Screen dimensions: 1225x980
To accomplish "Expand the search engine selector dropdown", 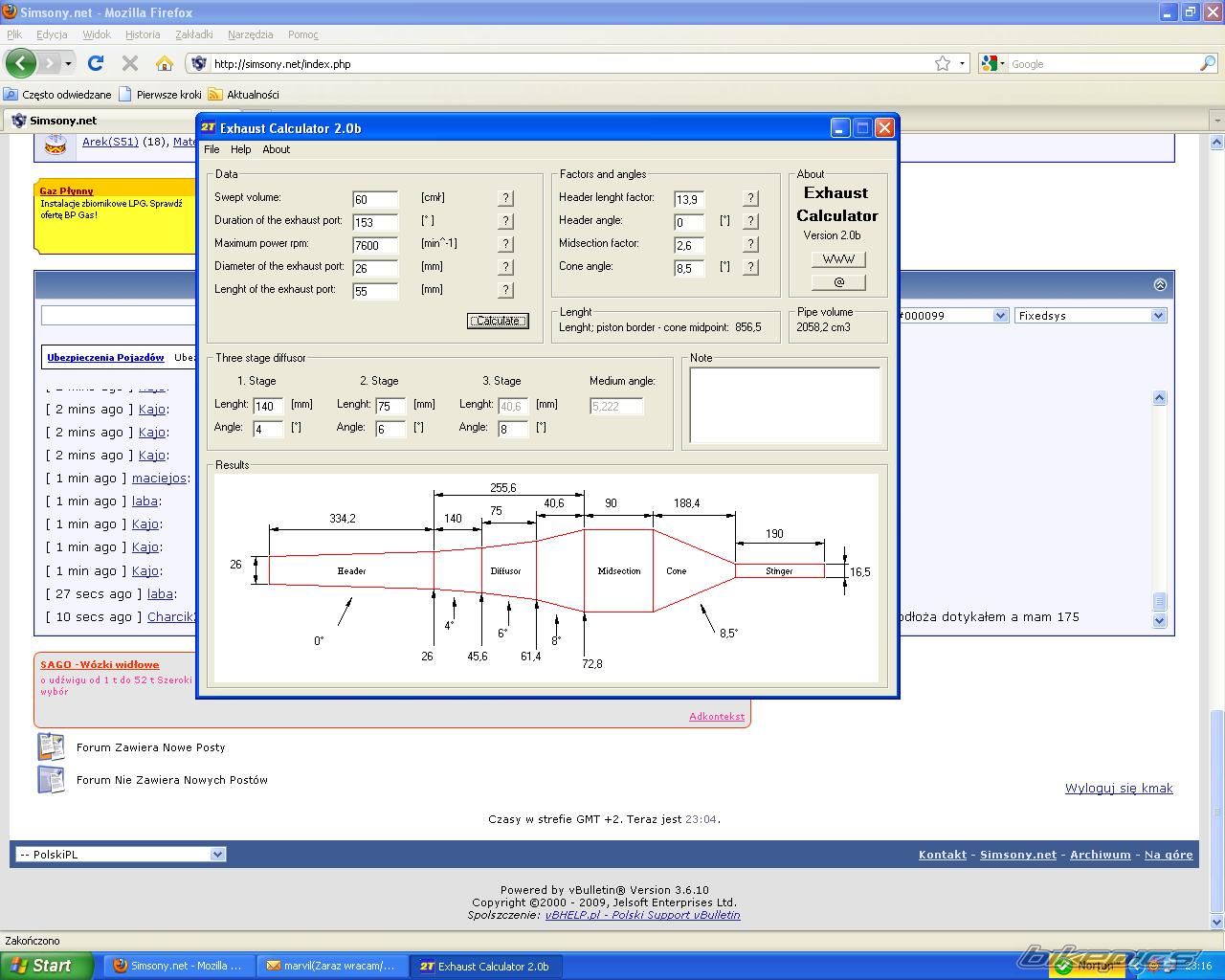I will tap(1002, 64).
